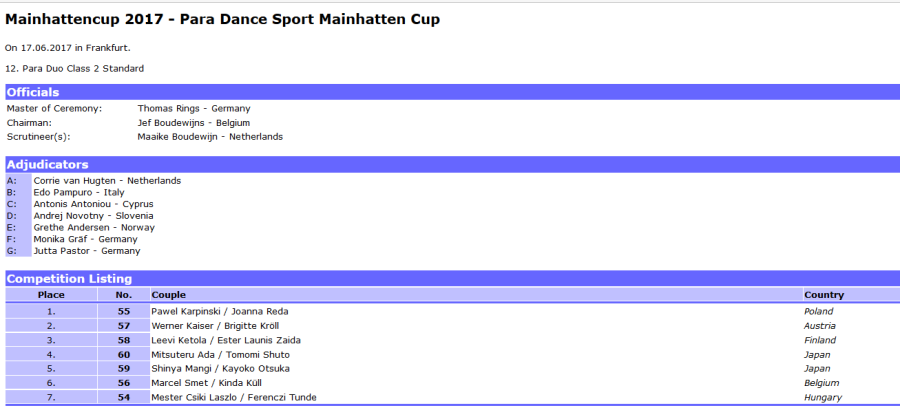Click scrutineer Maaike Boudewijn - Netherlands
The width and height of the screenshot is (900, 408).
[210, 137]
